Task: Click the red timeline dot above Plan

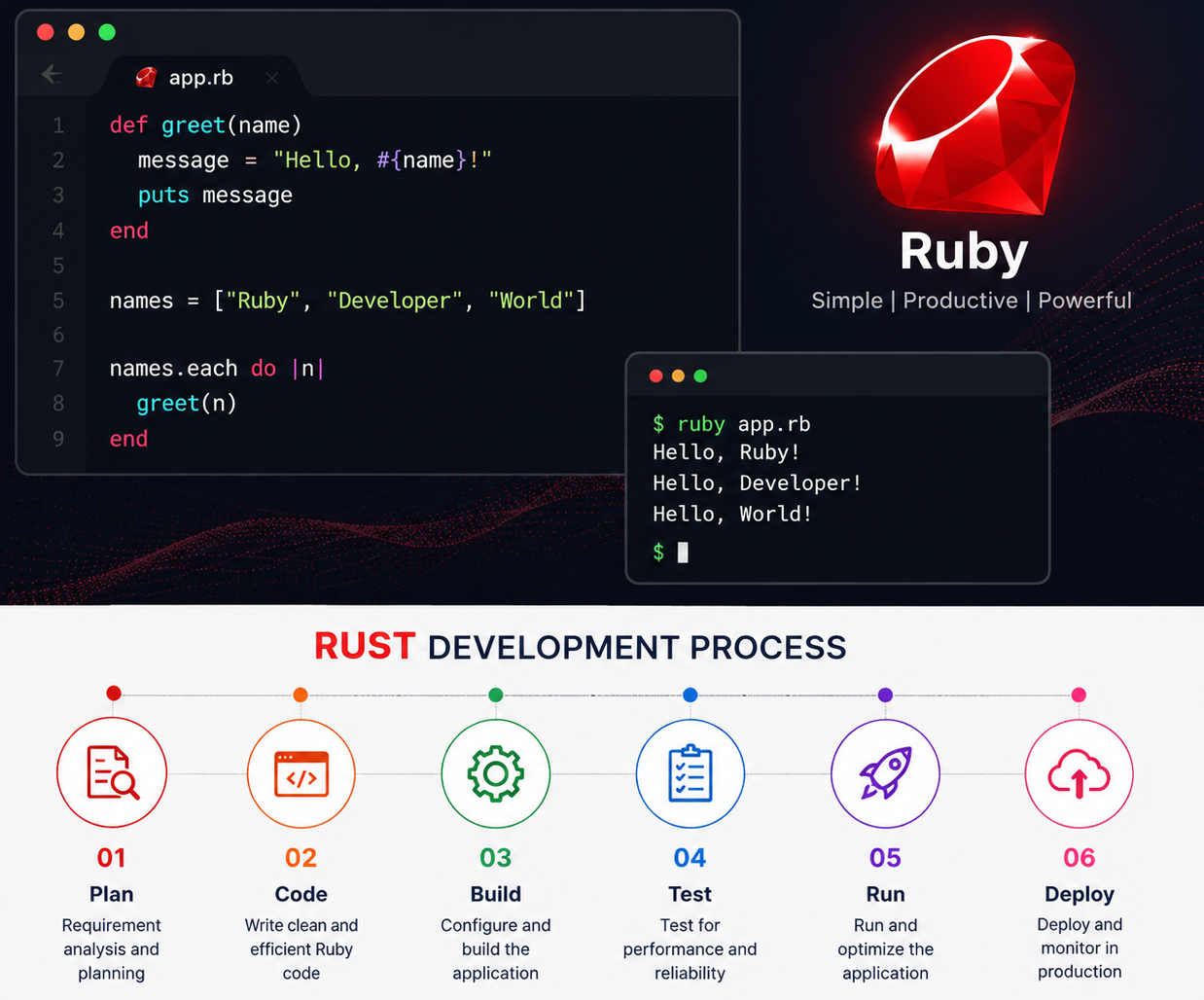Action: tap(114, 694)
